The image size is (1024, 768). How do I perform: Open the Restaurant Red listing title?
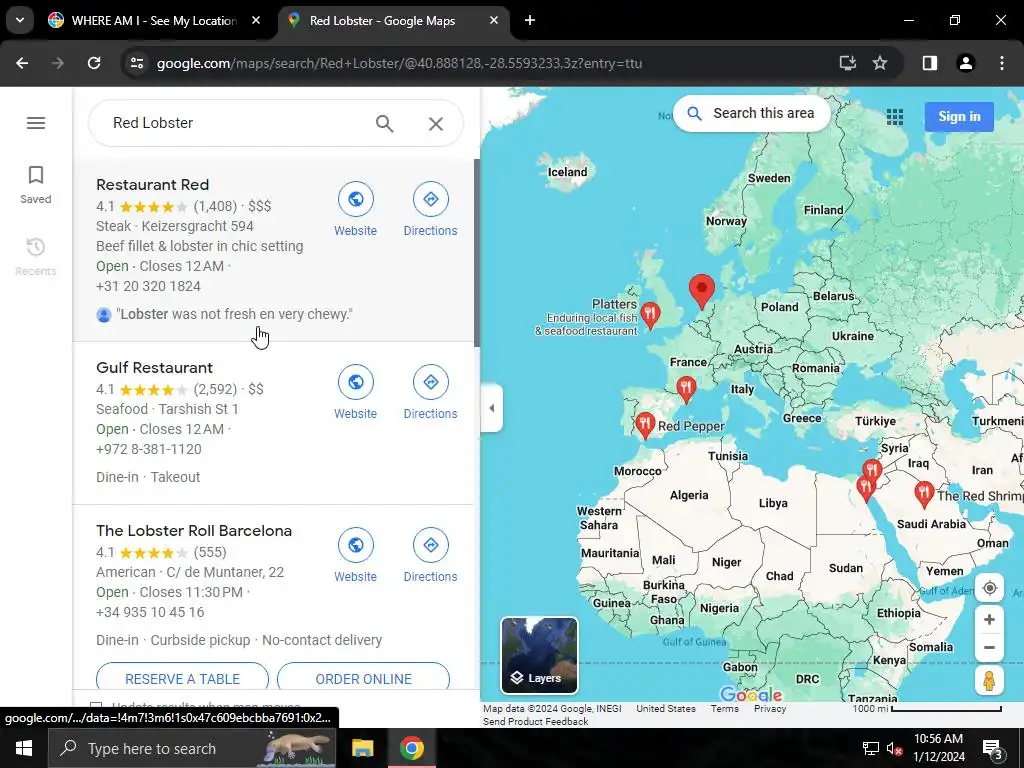(153, 185)
